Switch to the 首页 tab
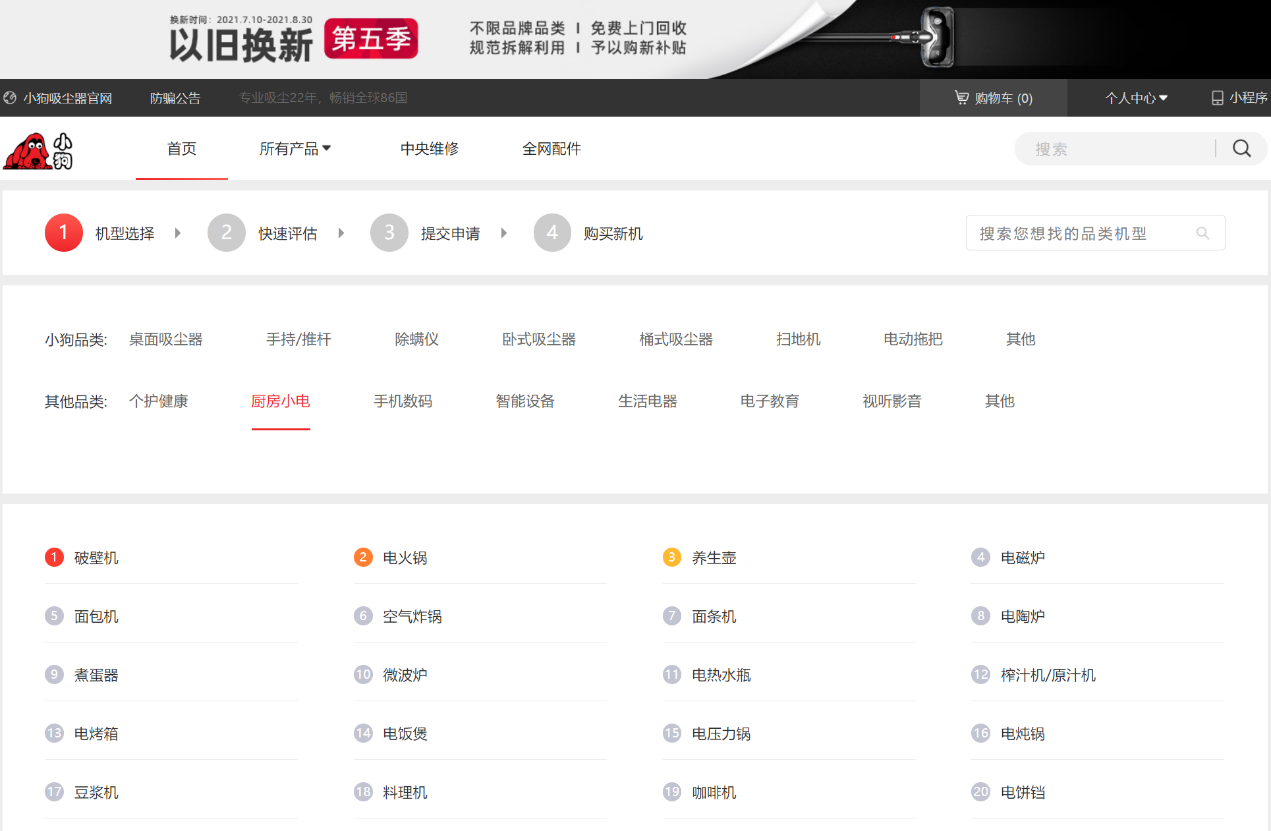The height and width of the screenshot is (831, 1271). pyautogui.click(x=181, y=148)
